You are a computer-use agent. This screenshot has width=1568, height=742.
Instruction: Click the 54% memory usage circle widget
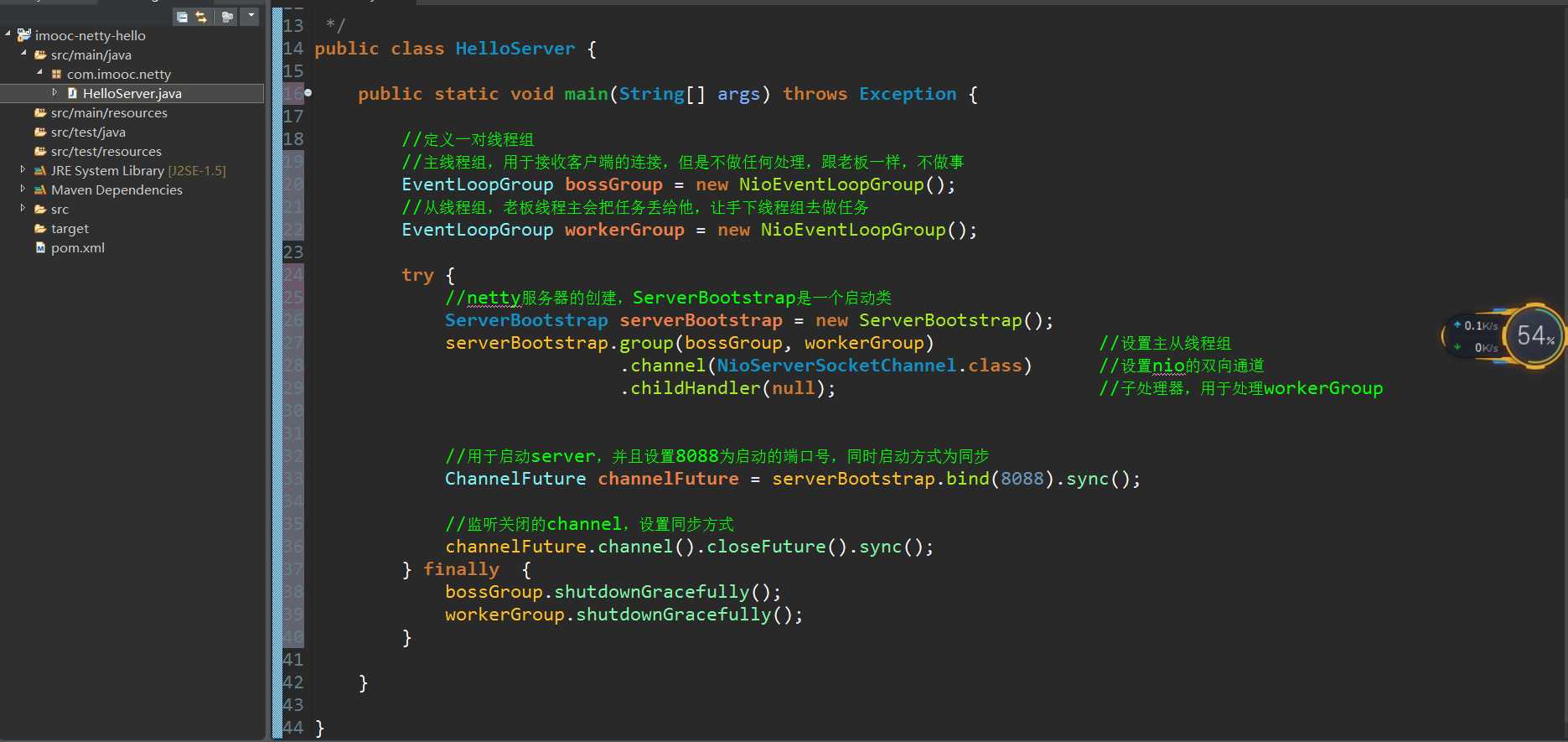1534,336
